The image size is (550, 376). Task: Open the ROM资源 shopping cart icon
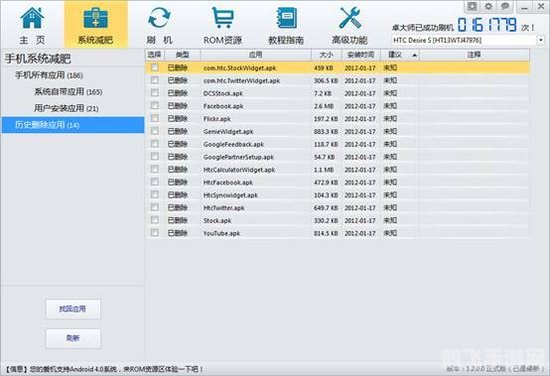(x=223, y=18)
